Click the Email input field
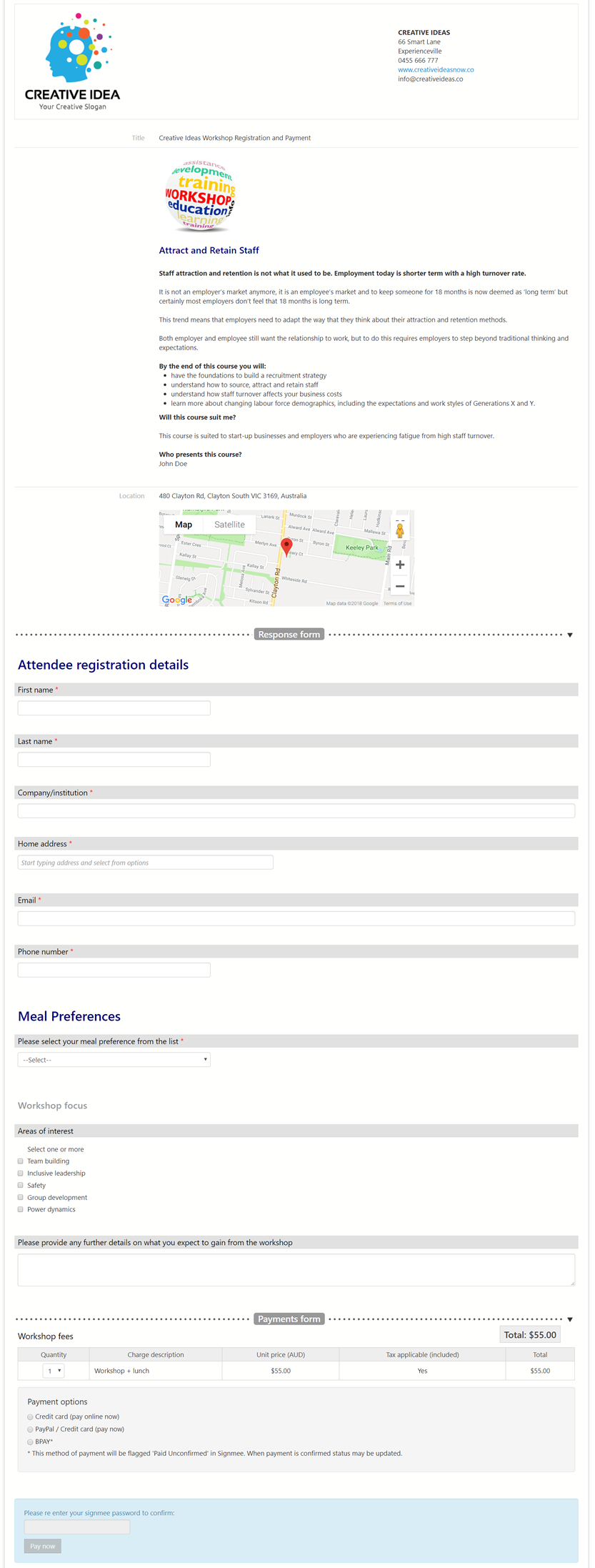The width and height of the screenshot is (595, 1568). [296, 918]
